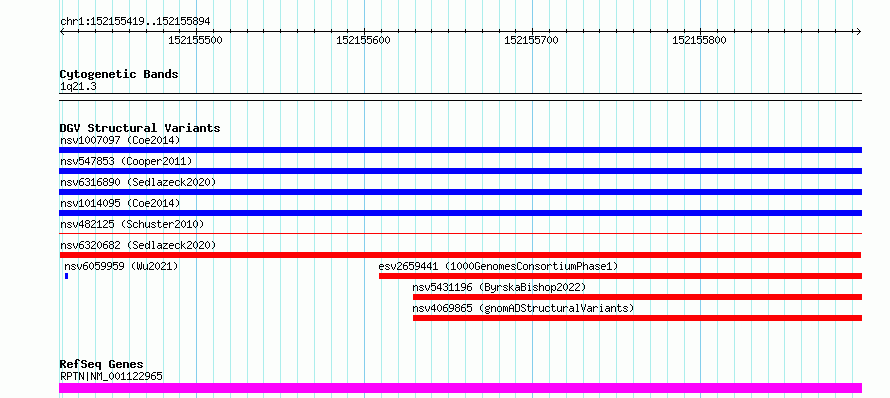Open the nsv6059959 (Wu2021) label
Image resolution: width=890 pixels, height=398 pixels.
121,266
